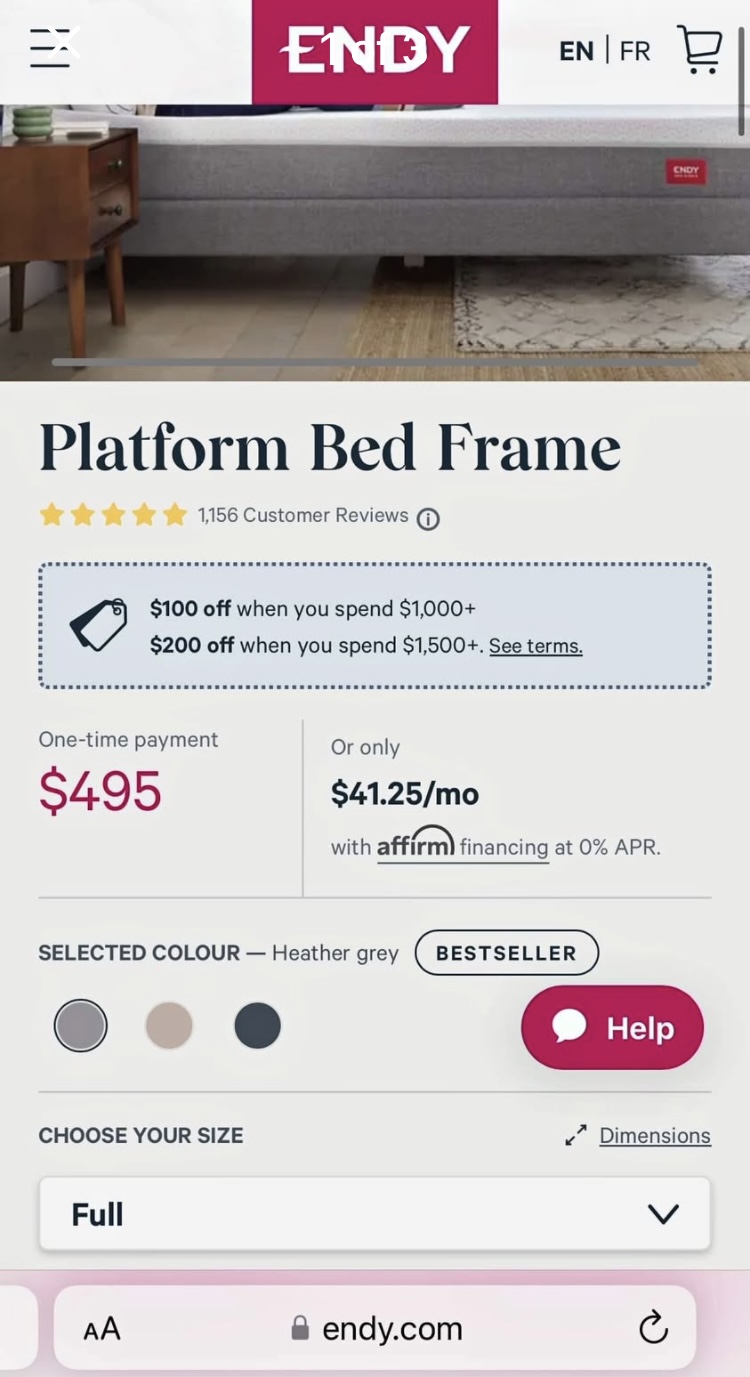This screenshot has height=1377, width=750.
Task: Click the Affirm financing link
Action: [462, 846]
